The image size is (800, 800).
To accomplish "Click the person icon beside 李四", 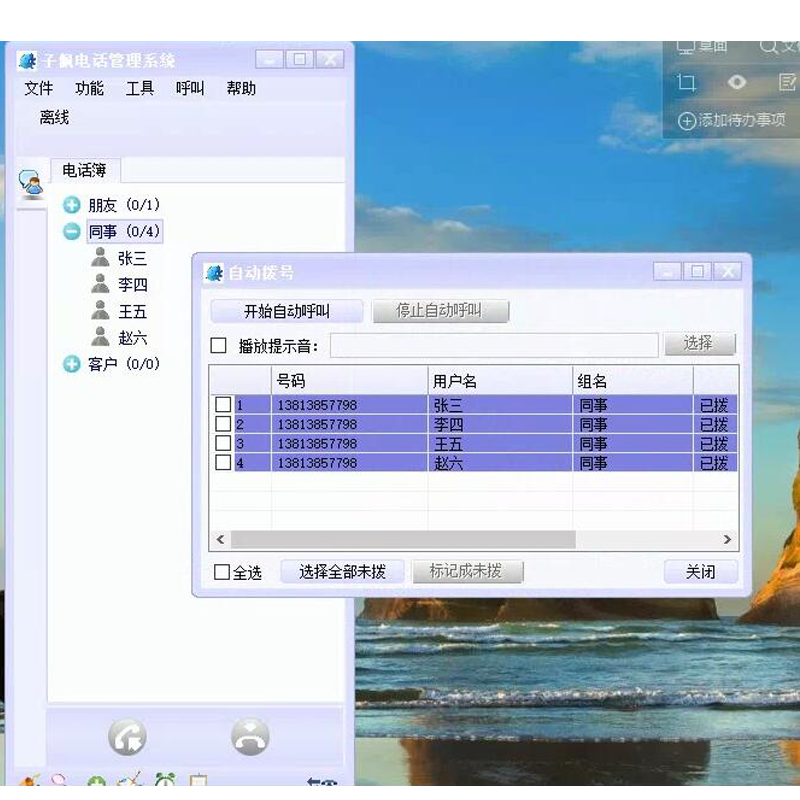I will pos(100,284).
